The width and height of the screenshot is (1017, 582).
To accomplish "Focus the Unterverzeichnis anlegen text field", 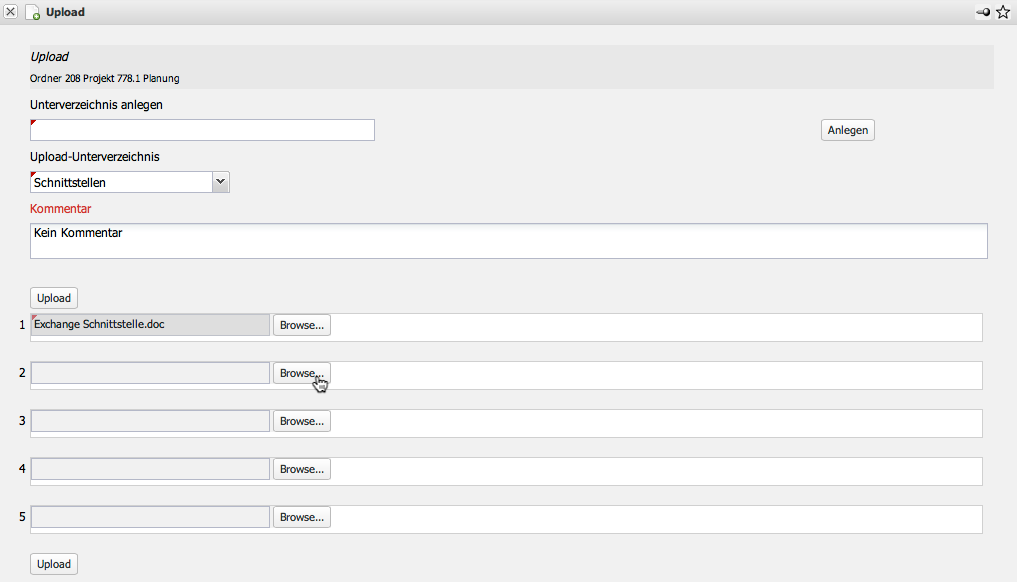I will tap(202, 130).
